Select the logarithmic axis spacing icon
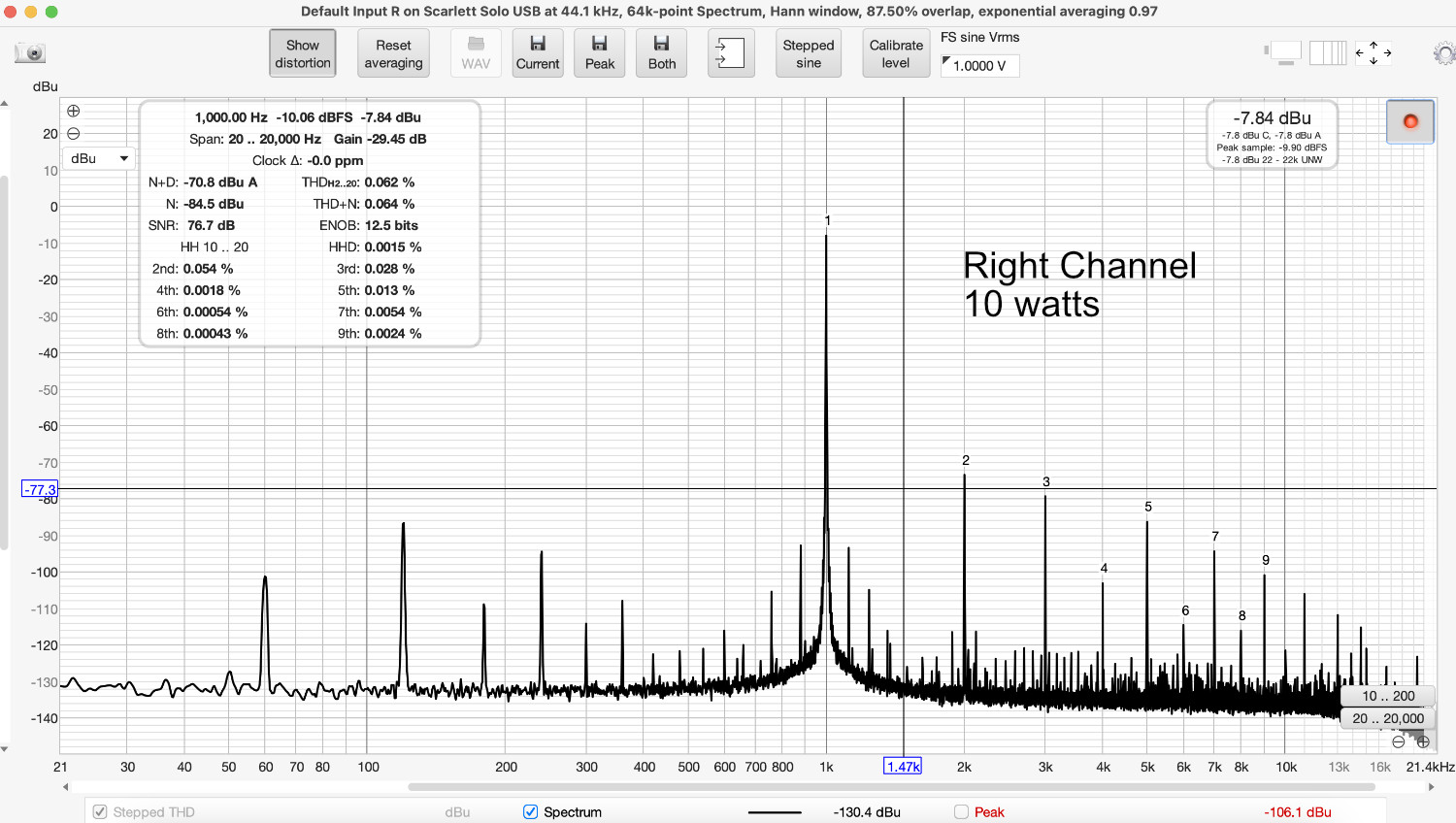 (x=1328, y=53)
